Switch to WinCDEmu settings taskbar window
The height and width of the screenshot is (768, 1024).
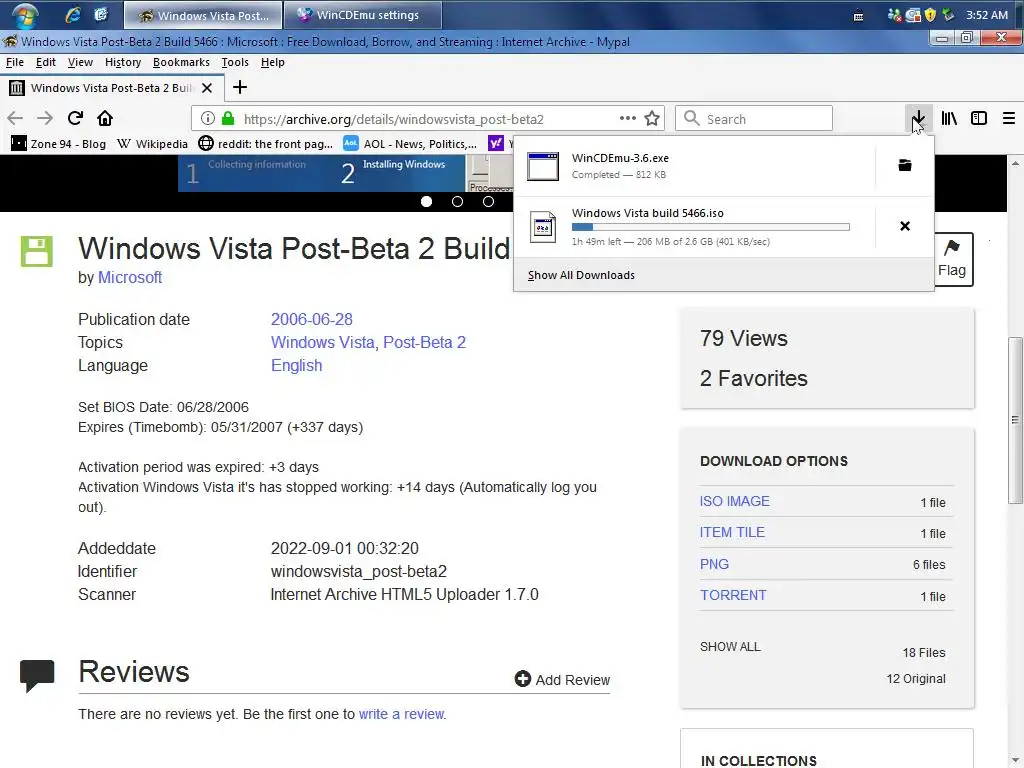[363, 15]
